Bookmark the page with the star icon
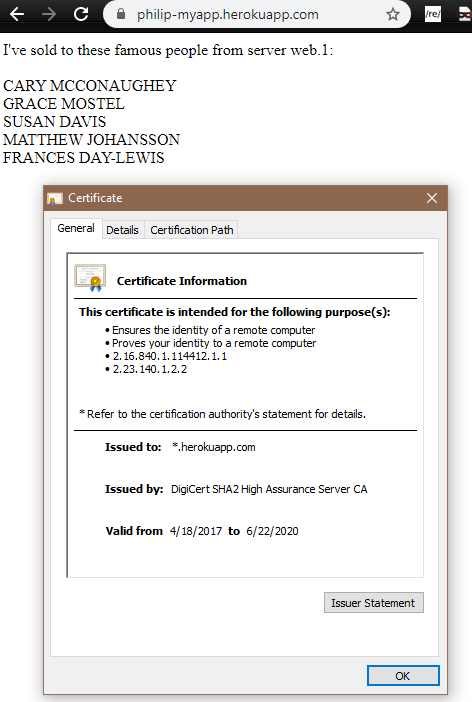This screenshot has width=472, height=702. (393, 14)
